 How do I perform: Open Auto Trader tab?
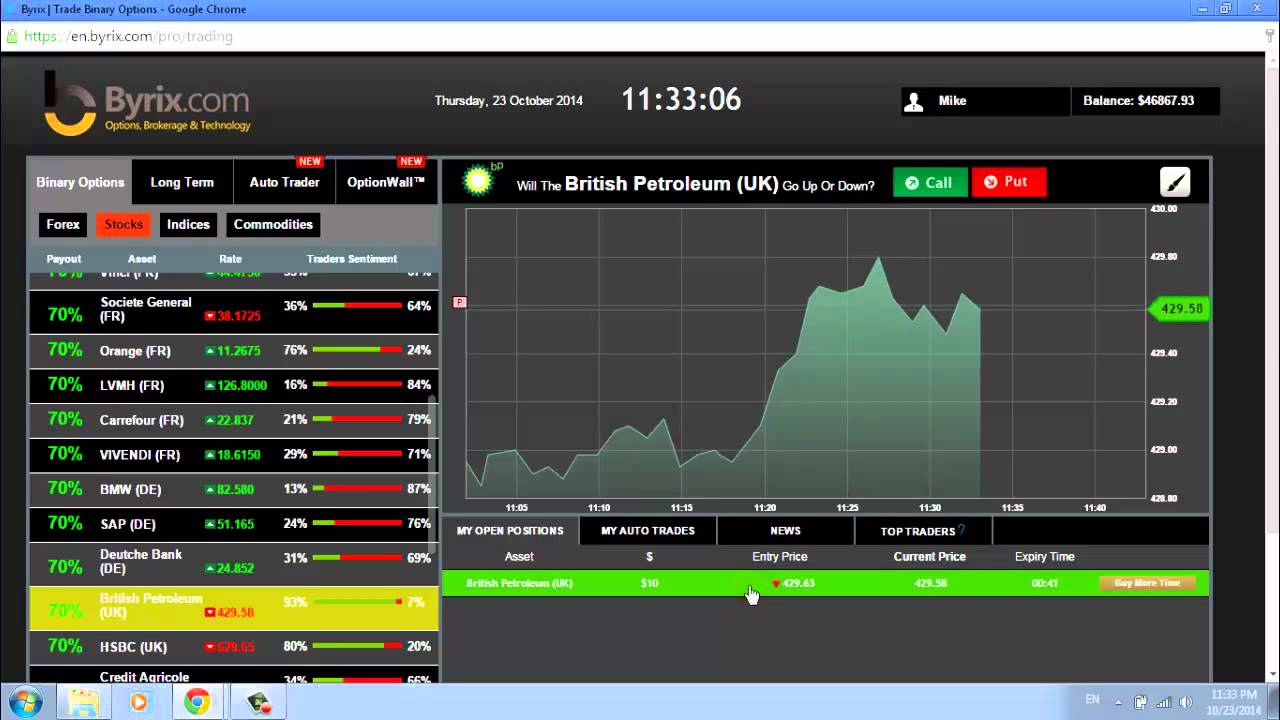coord(284,182)
